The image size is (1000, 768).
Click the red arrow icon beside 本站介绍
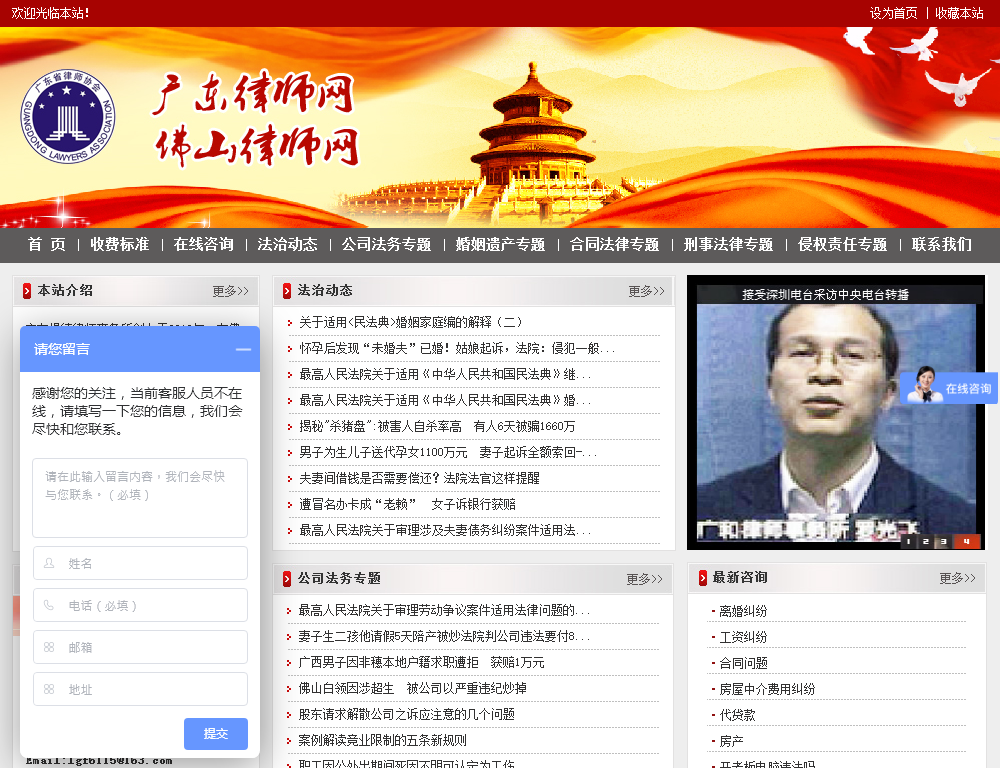(x=27, y=291)
